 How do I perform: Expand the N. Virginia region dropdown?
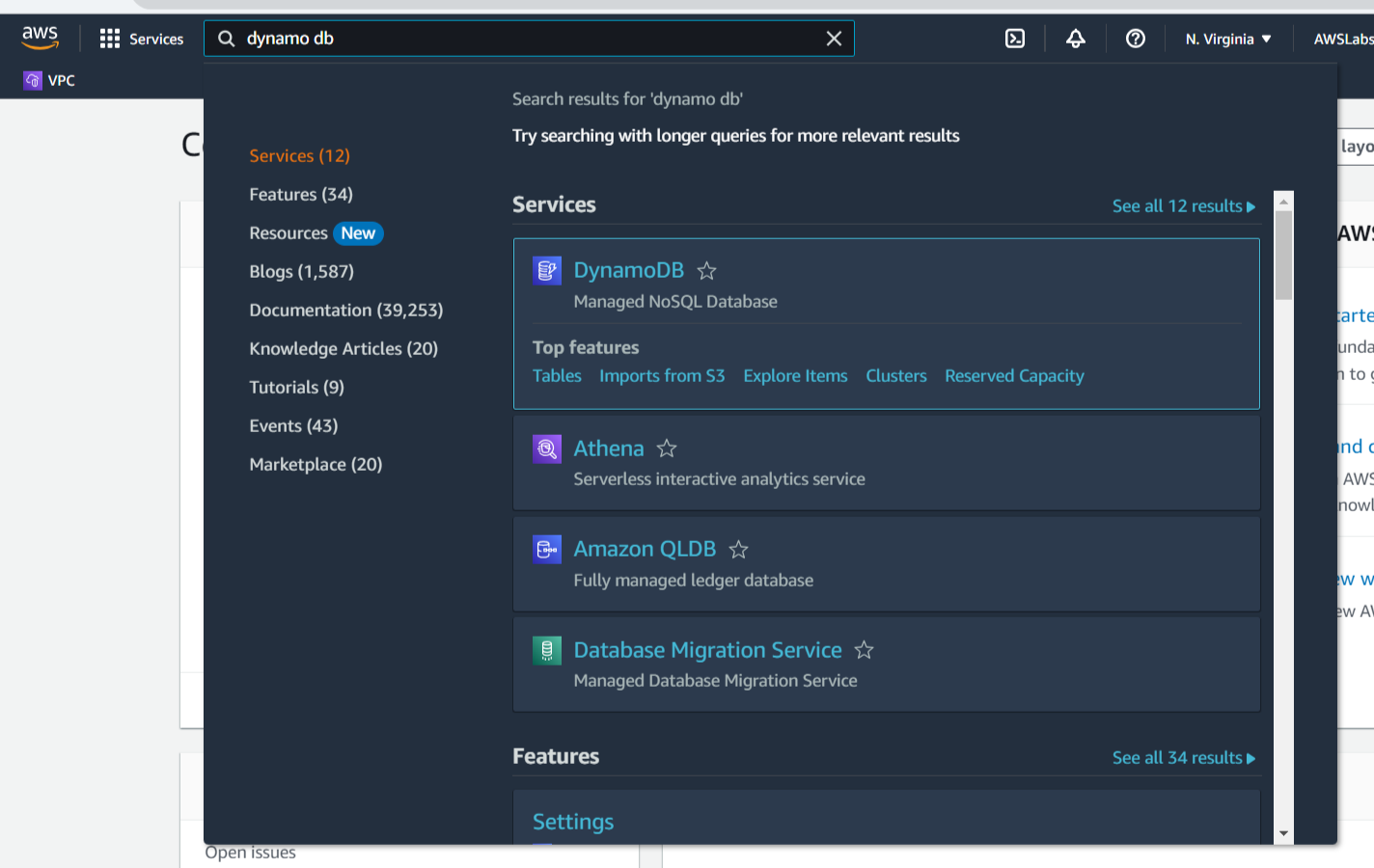coord(1228,39)
